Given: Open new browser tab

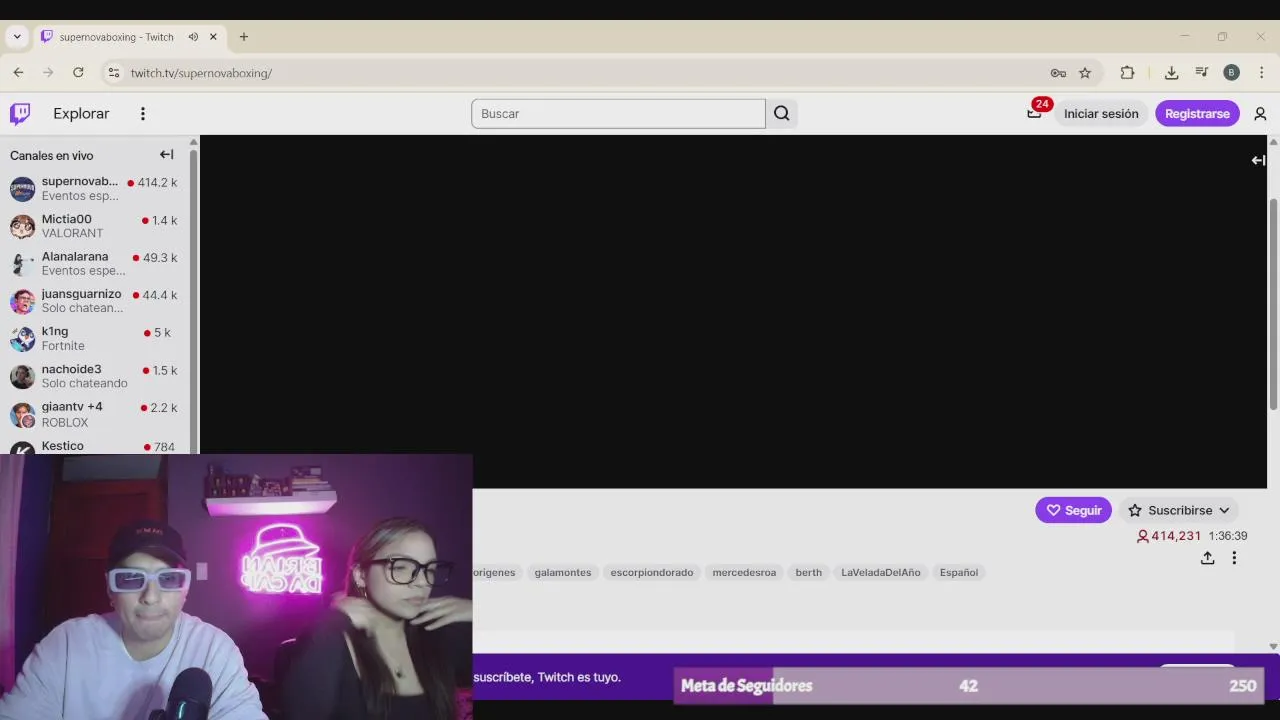Looking at the screenshot, I should tap(243, 37).
